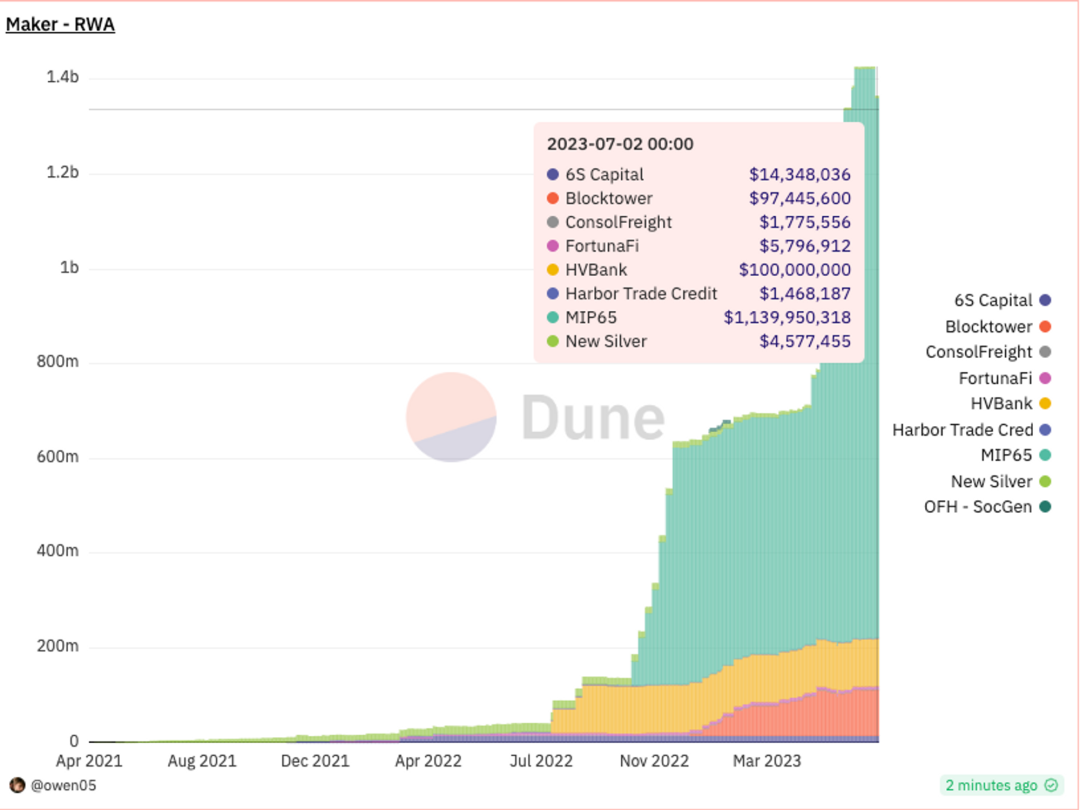Toggle the MIP65 legend series
Screen dimensions: 1080x810
[1016, 455]
